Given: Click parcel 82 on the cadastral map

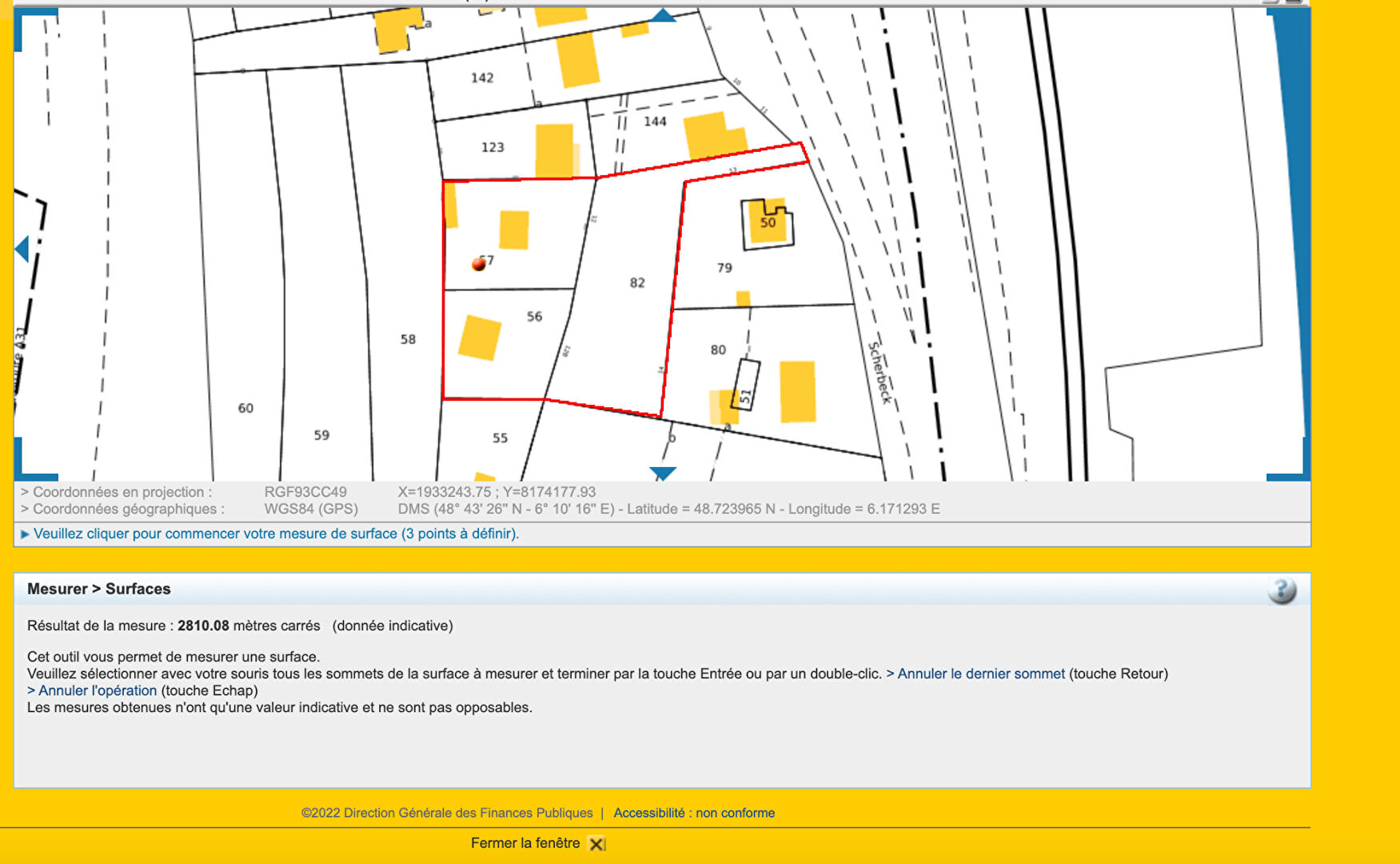Looking at the screenshot, I should pos(637,282).
